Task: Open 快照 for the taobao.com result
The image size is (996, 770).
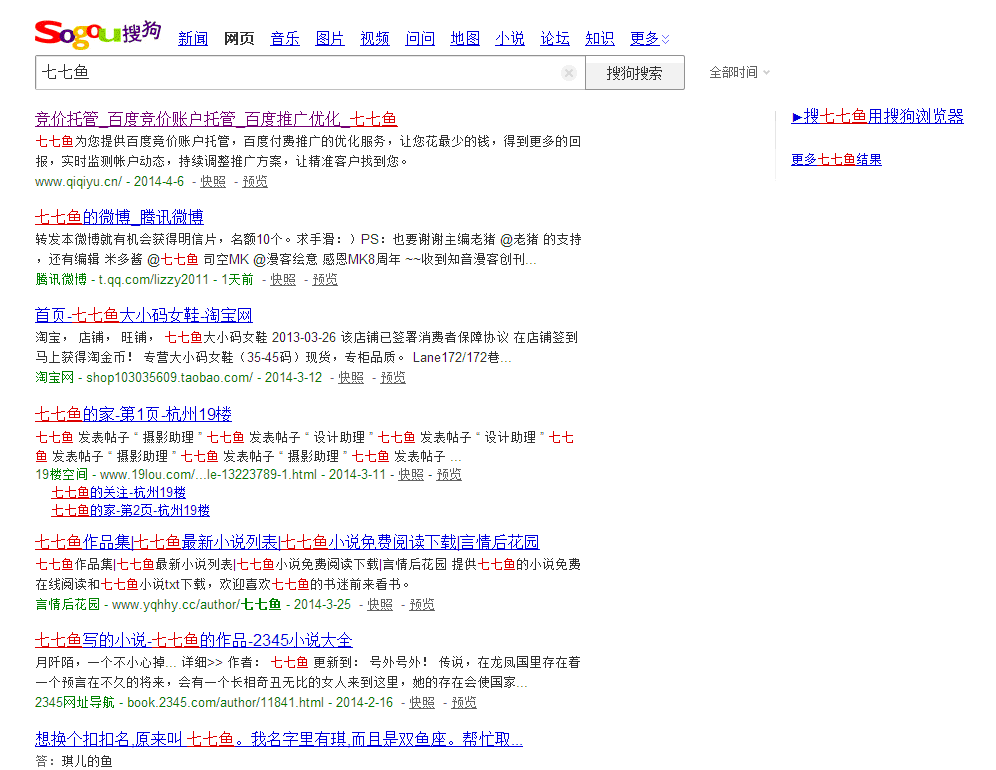Action: coord(351,377)
